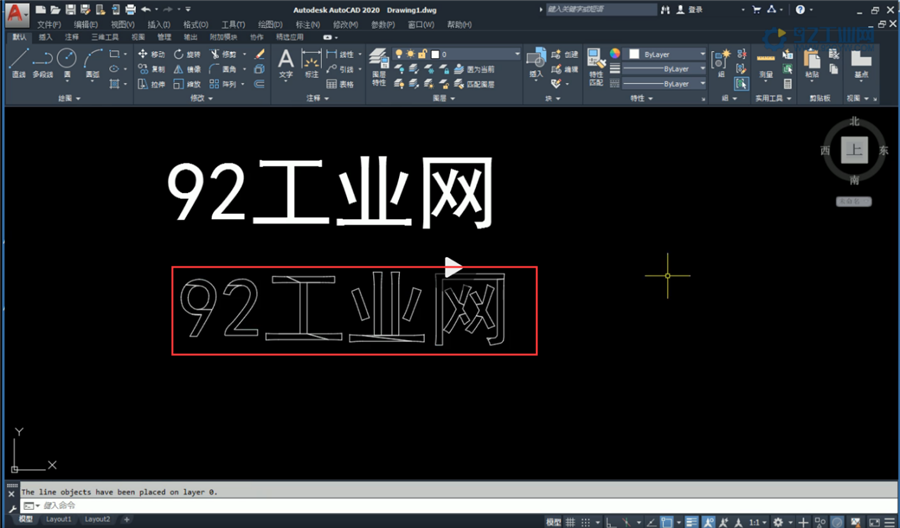Click the Plot/Print icon in quick access toolbar
Image resolution: width=900 pixels, height=528 pixels.
click(130, 9)
